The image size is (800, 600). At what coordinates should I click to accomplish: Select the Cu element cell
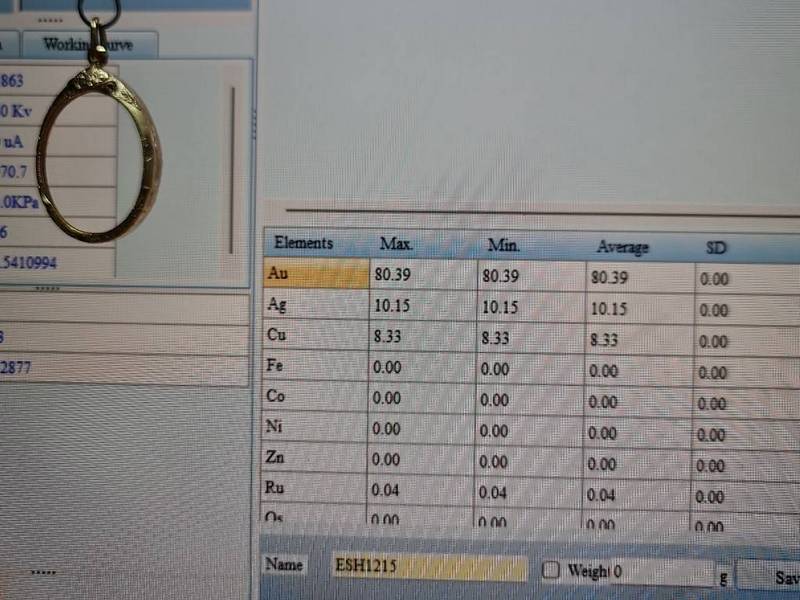coord(315,337)
